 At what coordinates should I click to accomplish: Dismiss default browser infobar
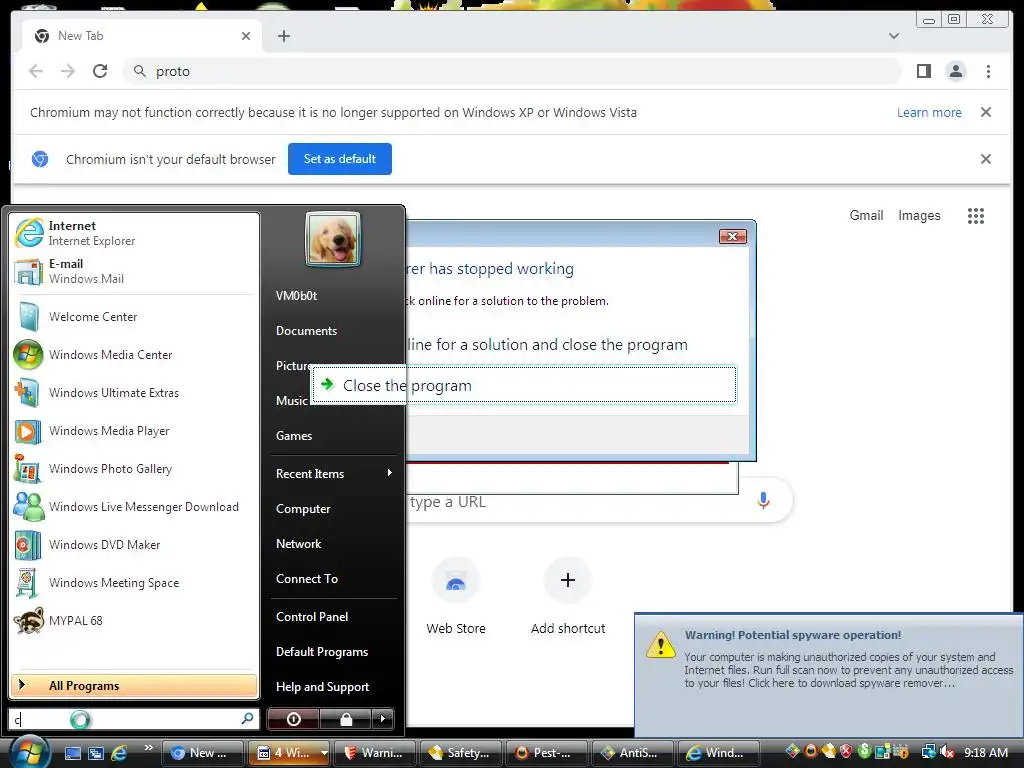pyautogui.click(x=986, y=159)
